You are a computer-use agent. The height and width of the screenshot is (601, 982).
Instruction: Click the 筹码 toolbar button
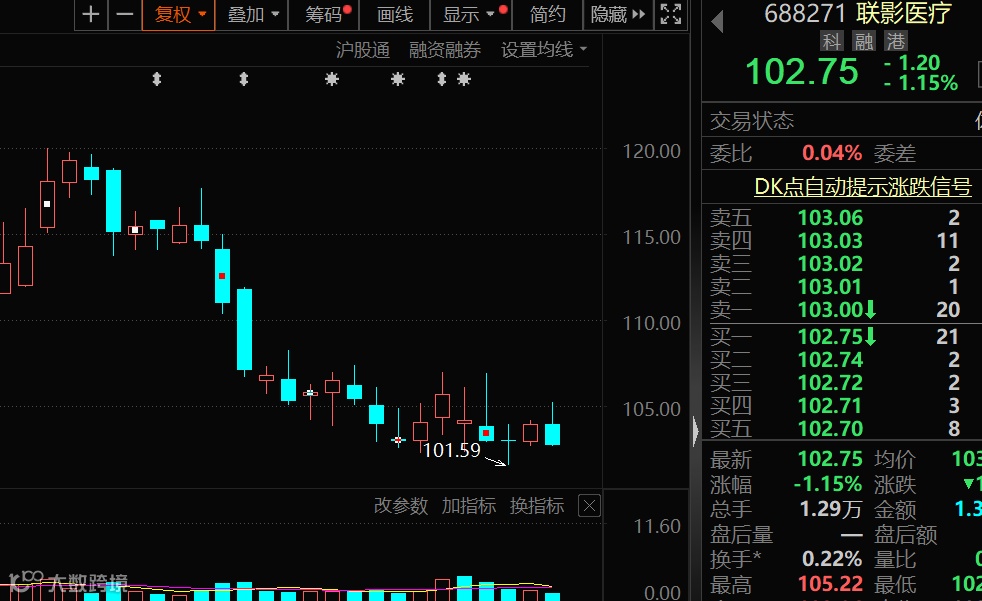click(324, 14)
